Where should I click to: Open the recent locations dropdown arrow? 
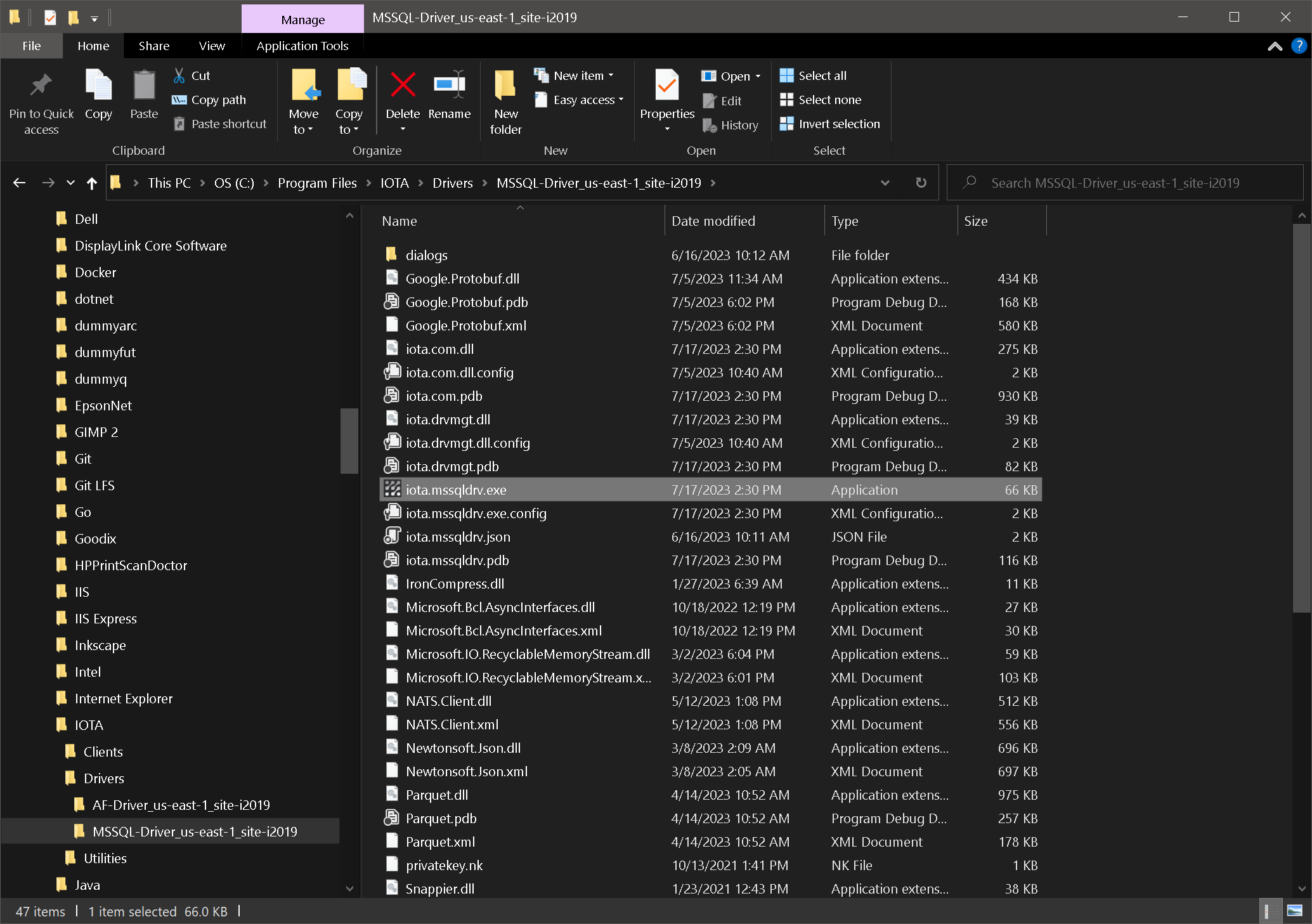pos(70,183)
